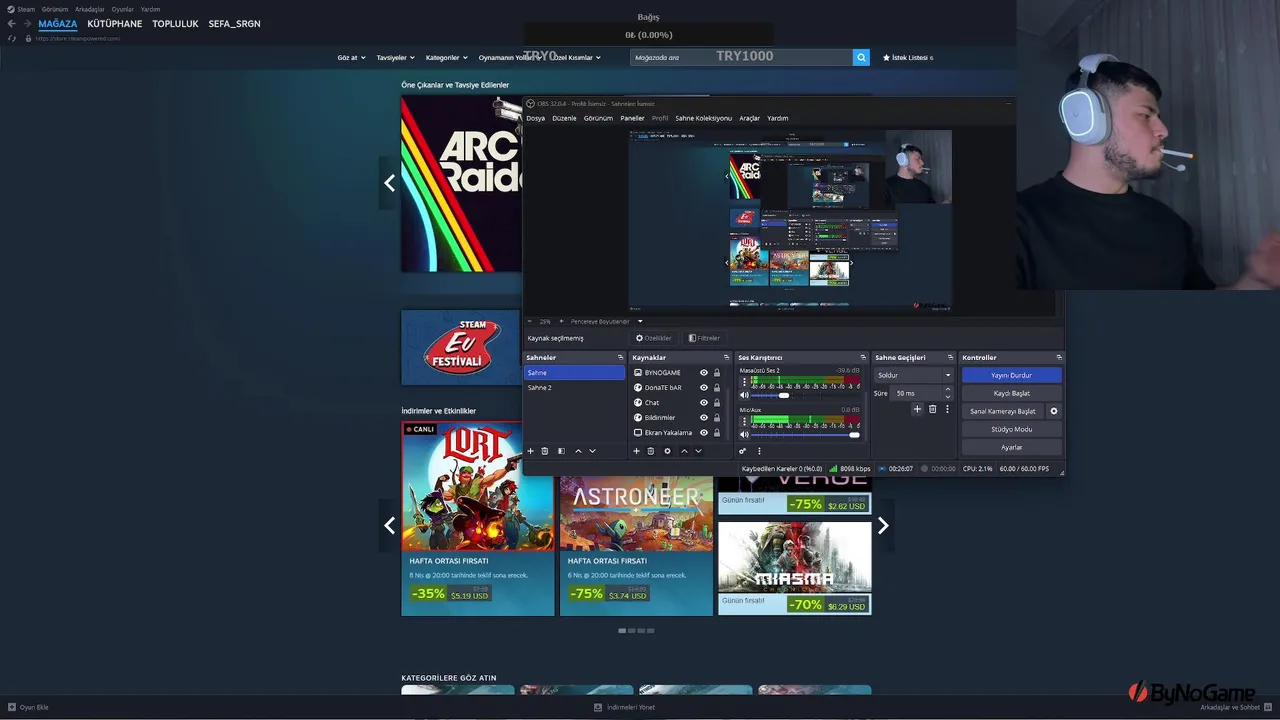Open advanced audio properties gears icon

742,451
